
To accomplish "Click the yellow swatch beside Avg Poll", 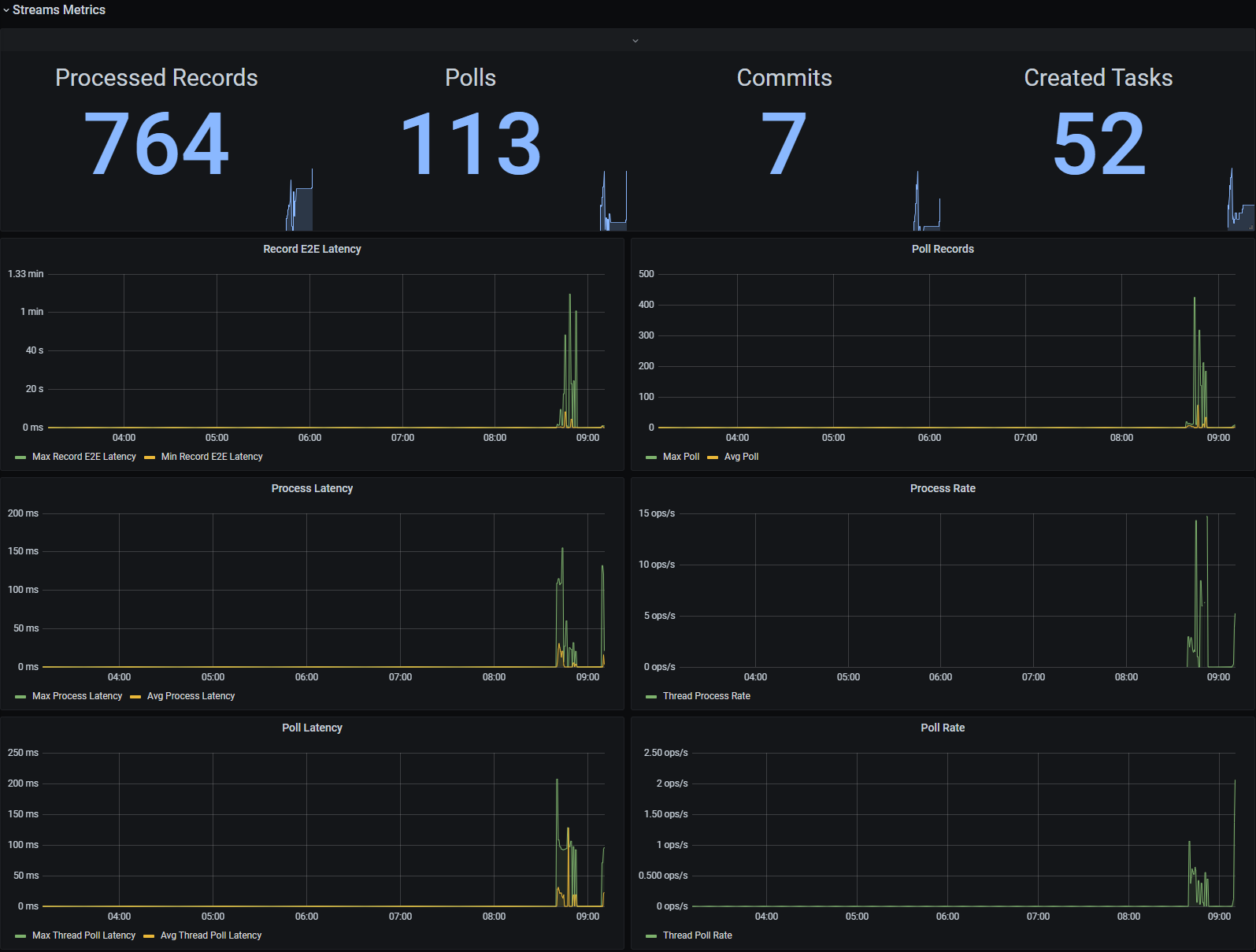I will (713, 457).
